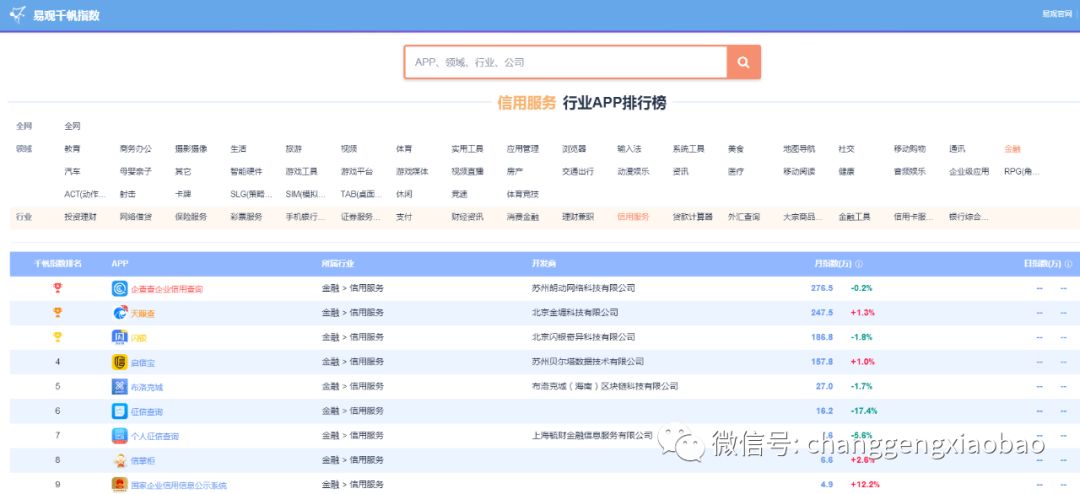Image resolution: width=1080 pixels, height=494 pixels.
Task: Choose the 外汇查询 industry filter
Action: pyautogui.click(x=744, y=217)
